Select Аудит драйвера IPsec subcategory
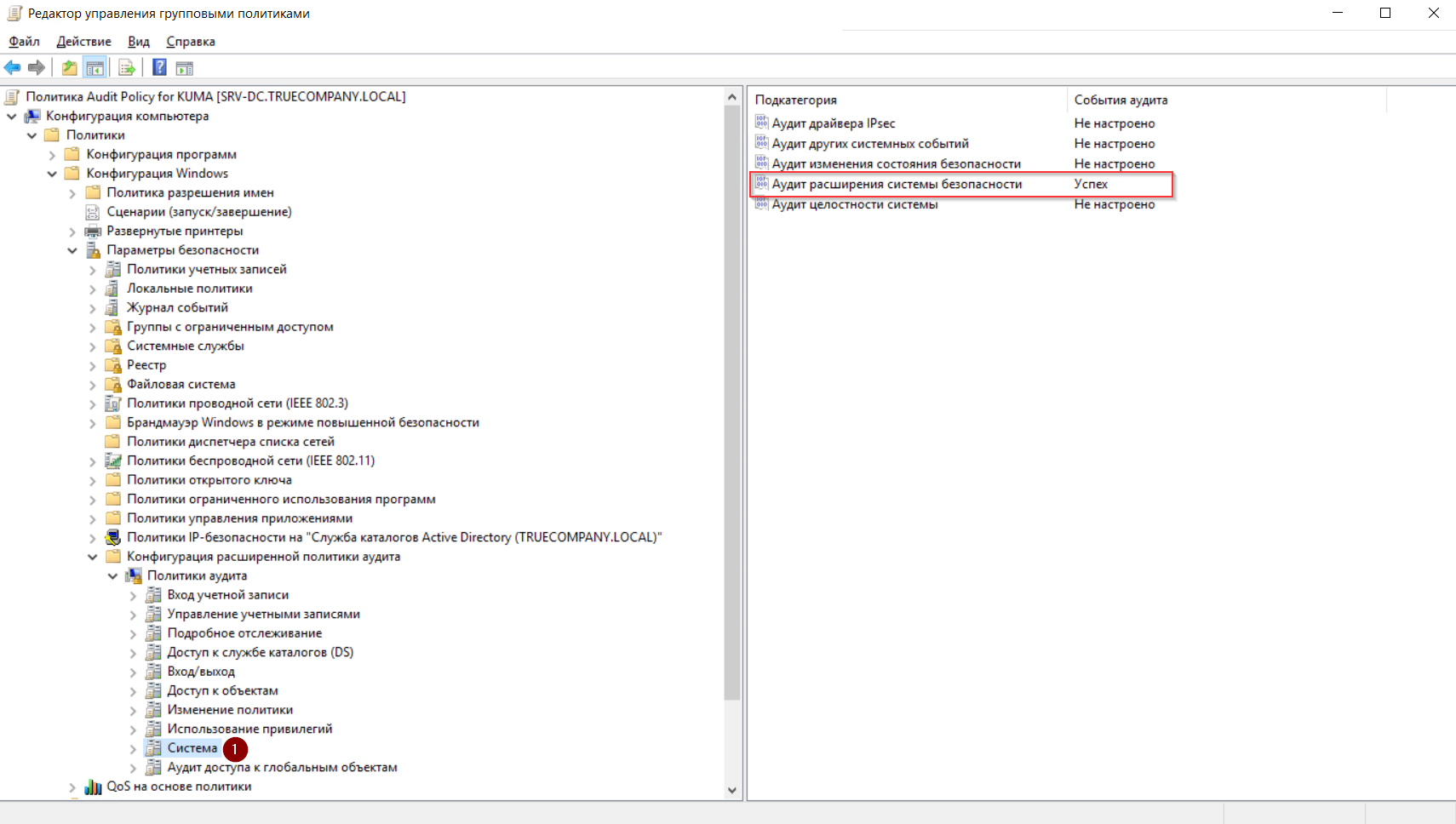 point(833,123)
